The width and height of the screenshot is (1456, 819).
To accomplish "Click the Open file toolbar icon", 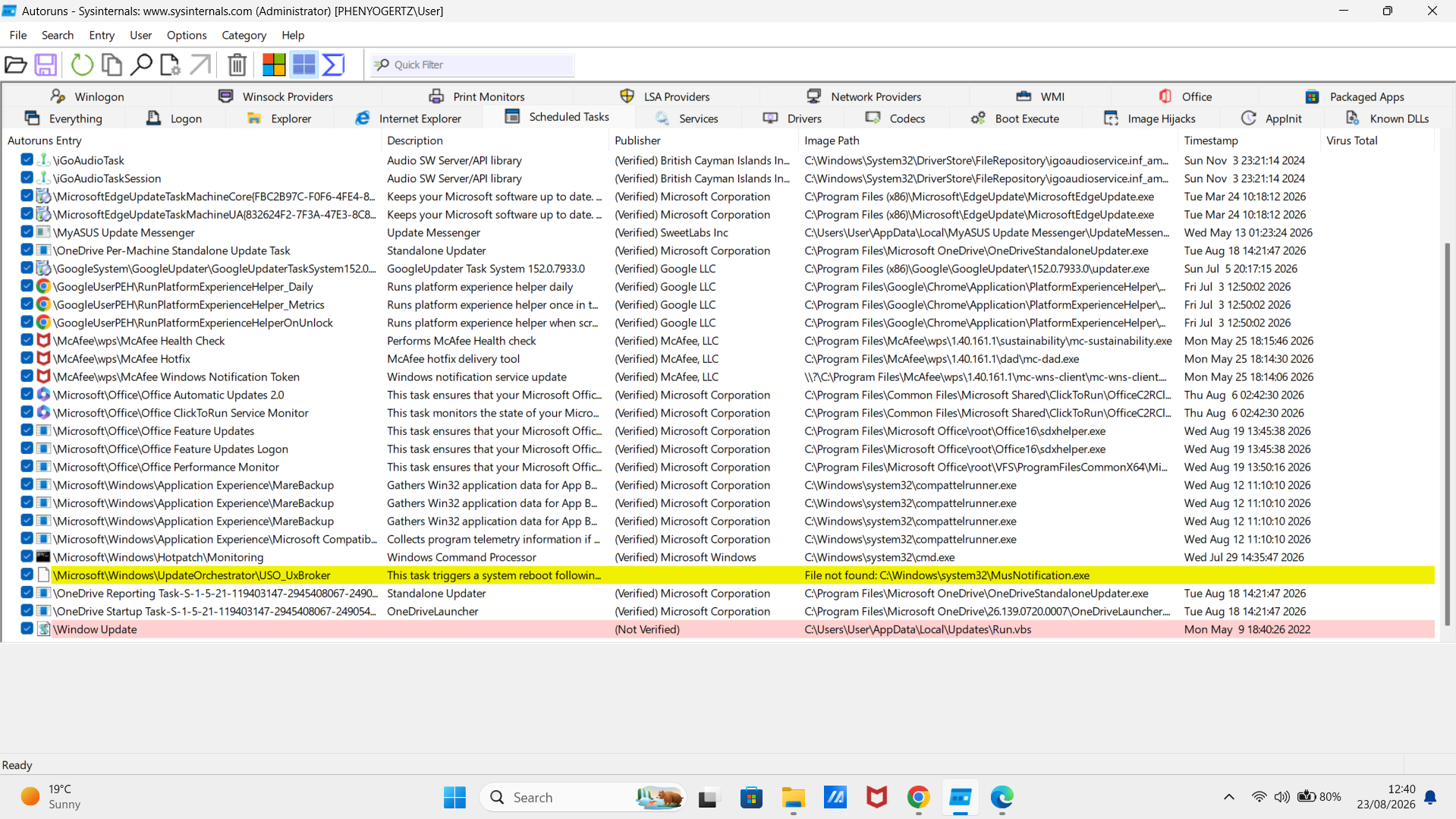I will [x=16, y=65].
